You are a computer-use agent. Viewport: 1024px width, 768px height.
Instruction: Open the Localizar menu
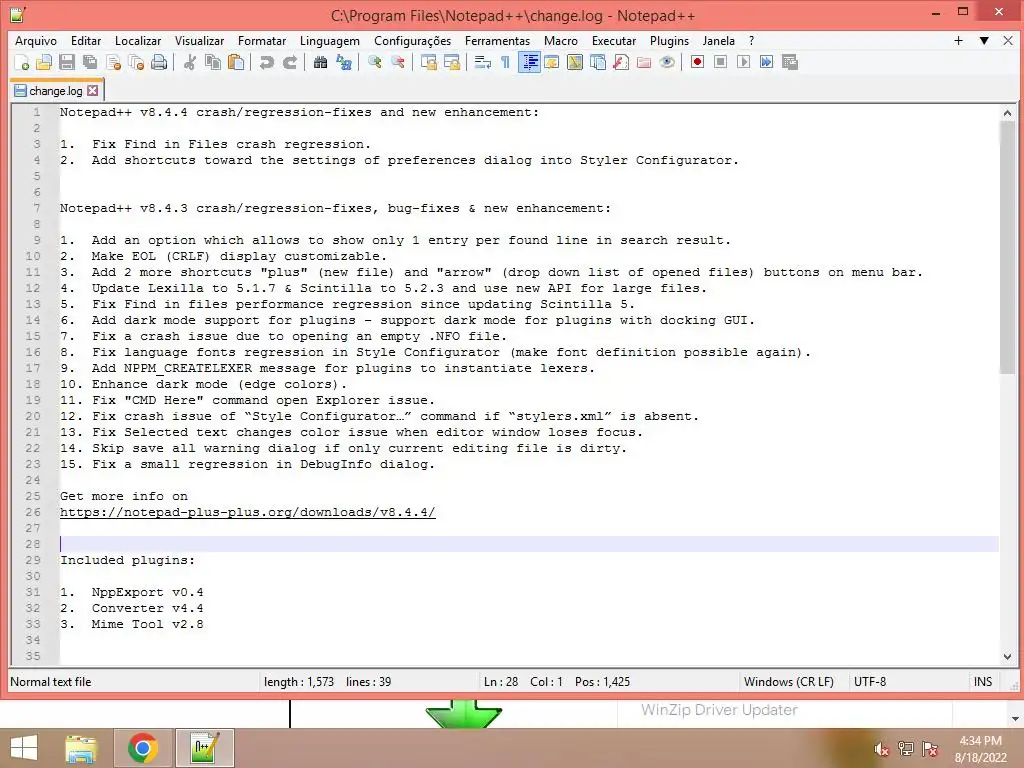click(x=138, y=40)
